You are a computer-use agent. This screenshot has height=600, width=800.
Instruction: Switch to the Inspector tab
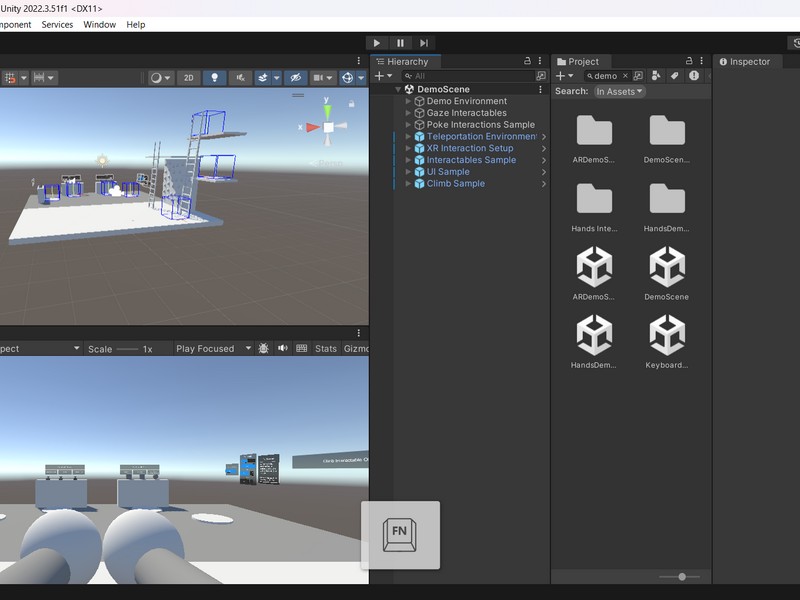click(748, 61)
